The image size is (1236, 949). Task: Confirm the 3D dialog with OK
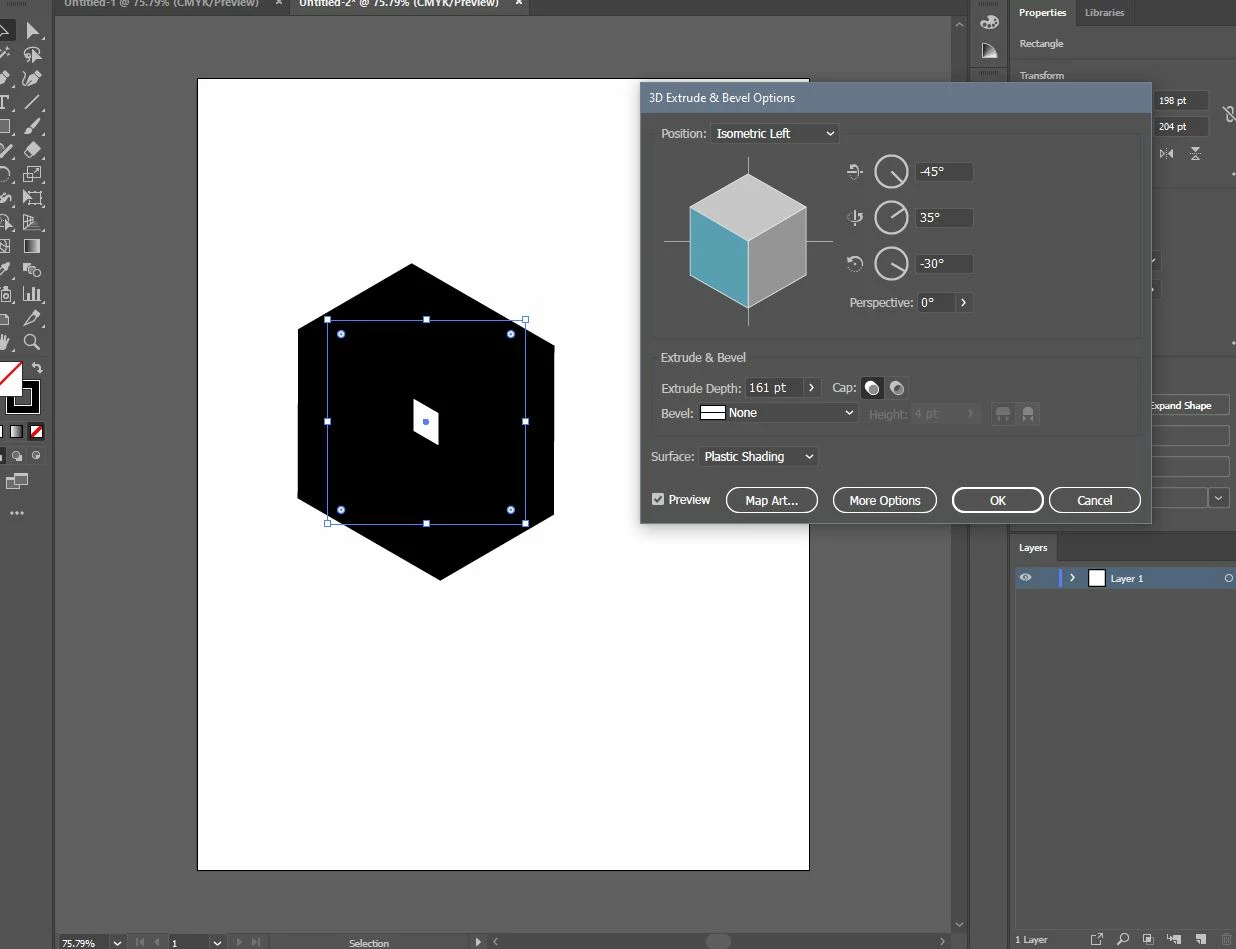click(x=998, y=500)
